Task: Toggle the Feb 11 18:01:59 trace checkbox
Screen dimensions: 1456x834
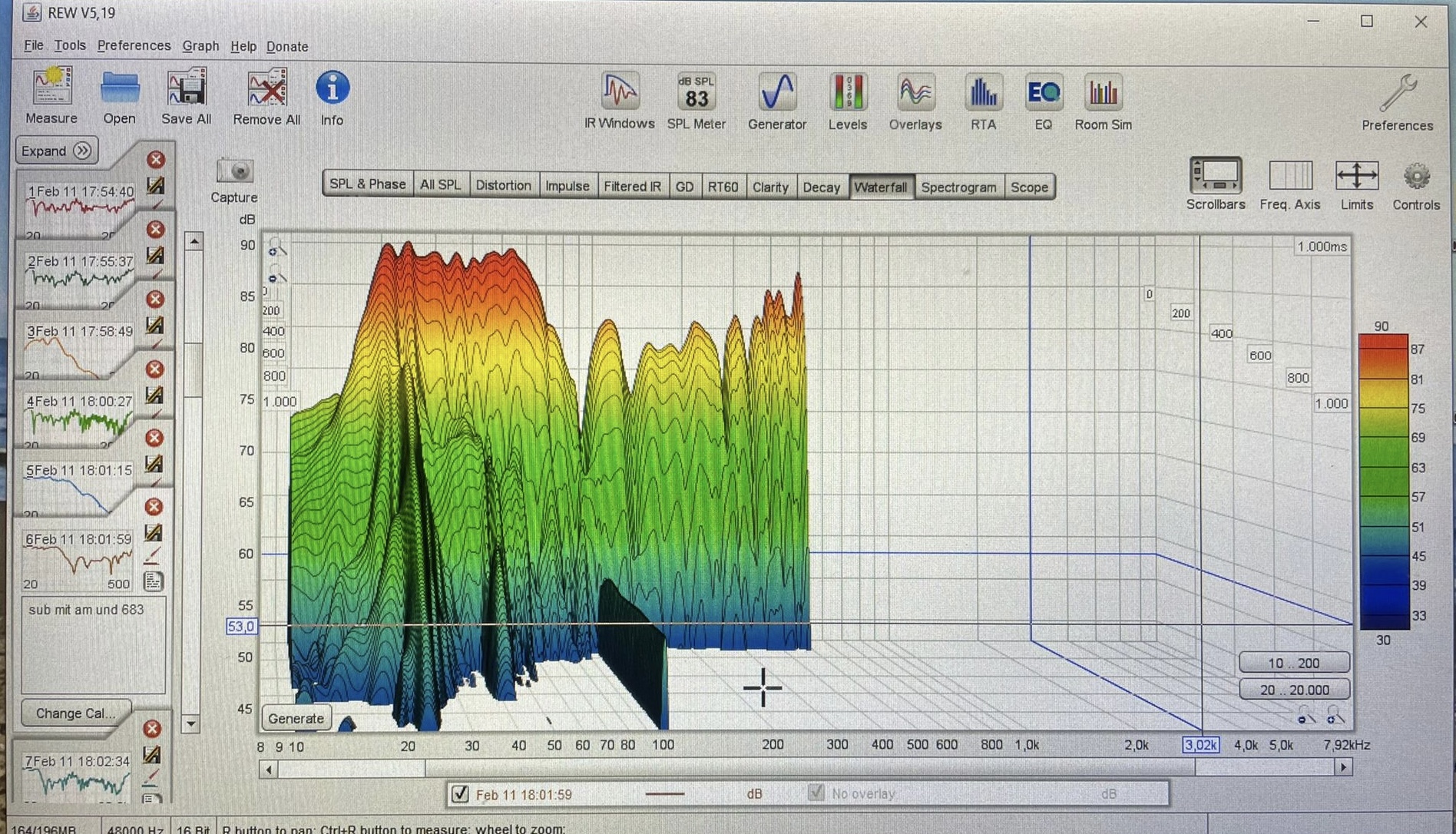Action: pos(460,794)
